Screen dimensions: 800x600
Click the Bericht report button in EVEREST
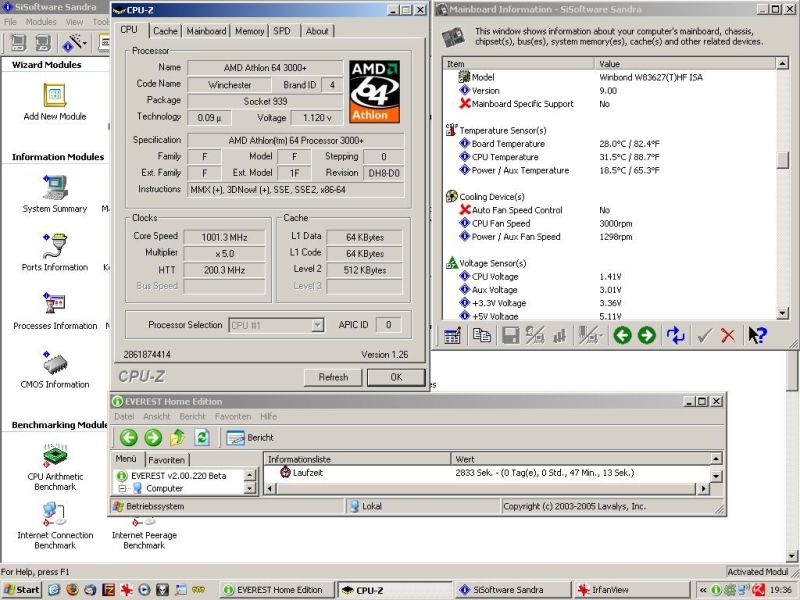click(x=250, y=438)
